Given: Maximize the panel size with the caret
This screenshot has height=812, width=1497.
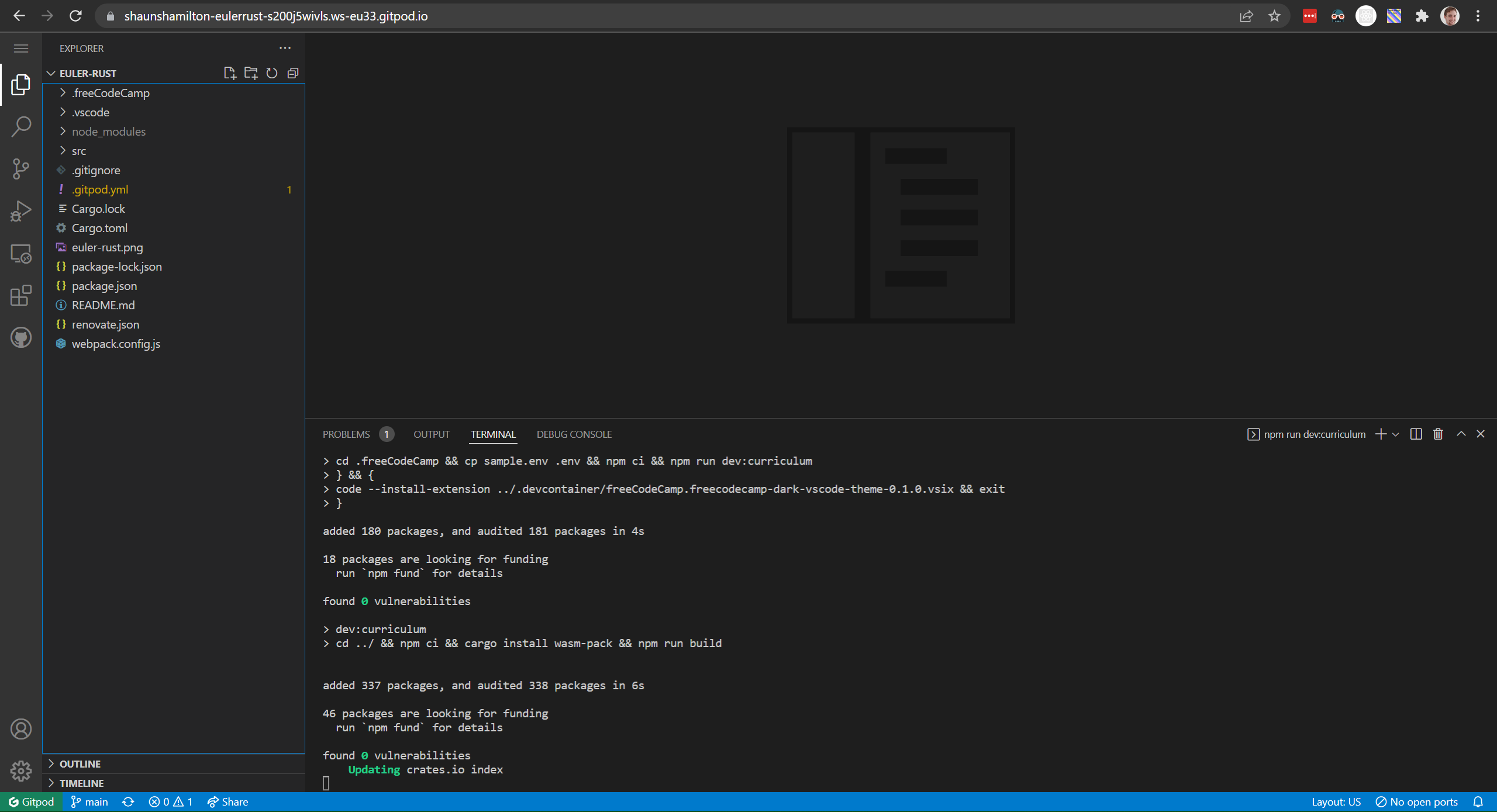Looking at the screenshot, I should (x=1461, y=434).
